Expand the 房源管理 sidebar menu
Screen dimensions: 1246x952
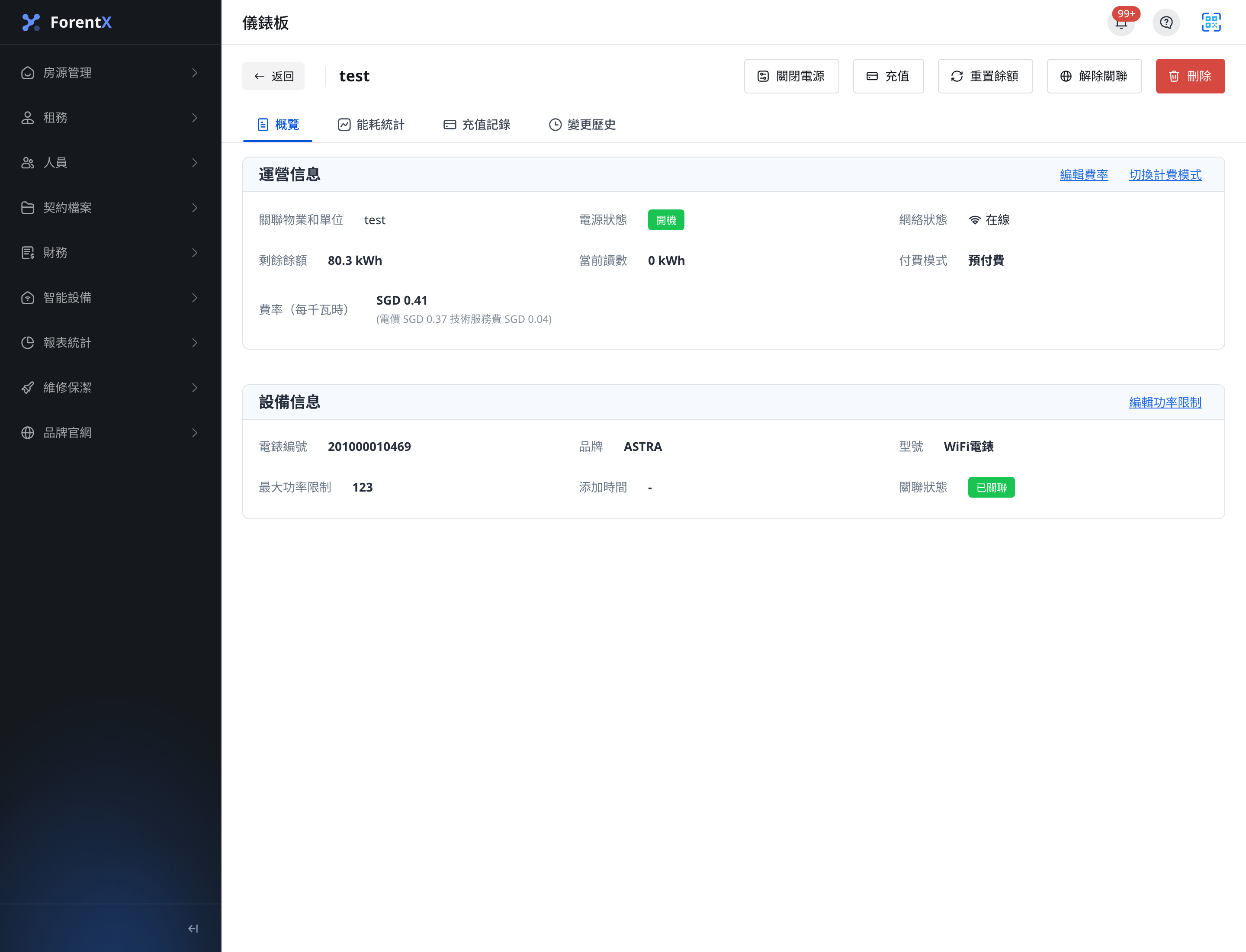110,73
